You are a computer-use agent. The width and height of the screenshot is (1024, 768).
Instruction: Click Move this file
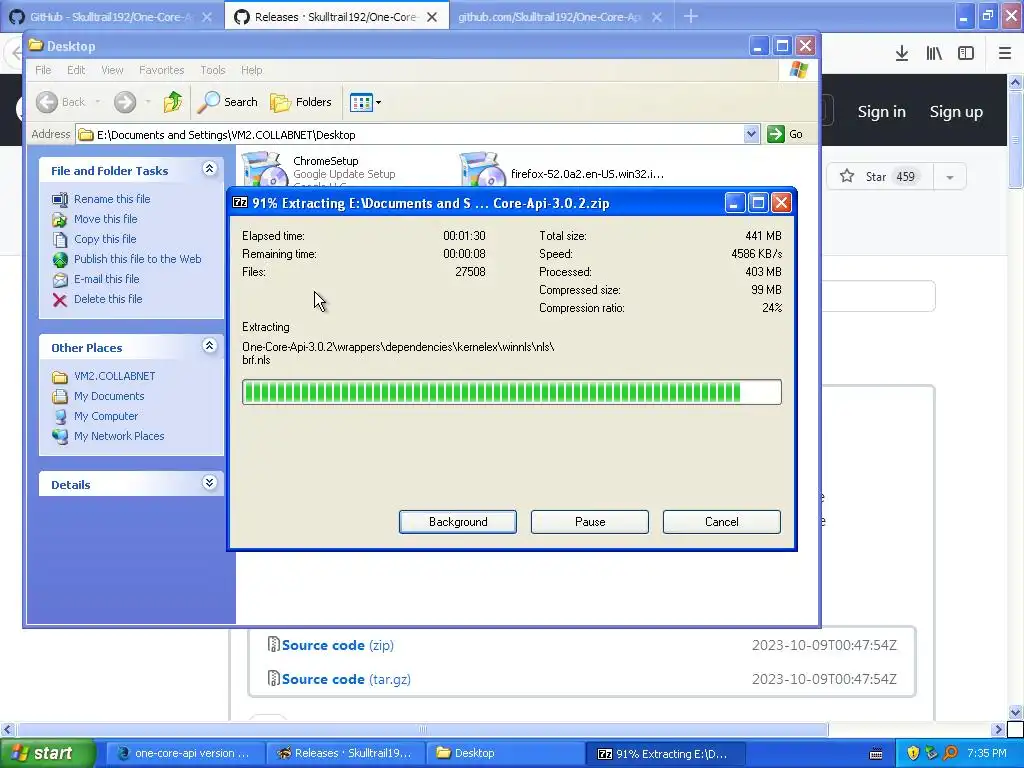click(105, 219)
